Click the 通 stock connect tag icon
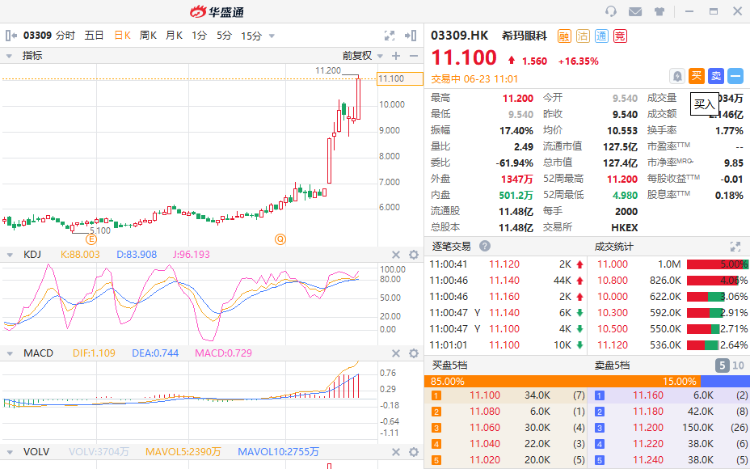Screen dimensions: 750x469 point(601,36)
